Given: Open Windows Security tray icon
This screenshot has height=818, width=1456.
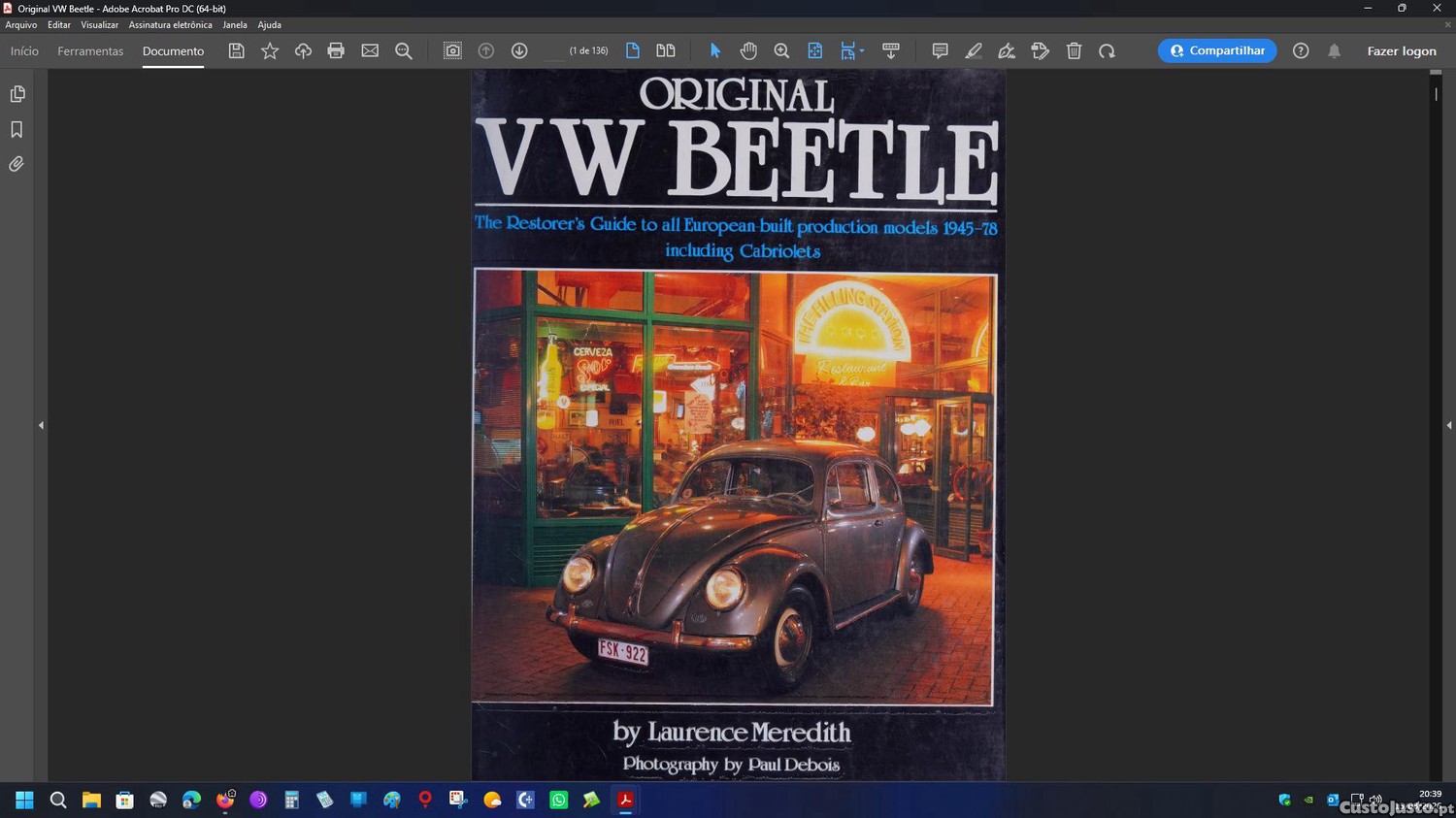Looking at the screenshot, I should (1285, 800).
